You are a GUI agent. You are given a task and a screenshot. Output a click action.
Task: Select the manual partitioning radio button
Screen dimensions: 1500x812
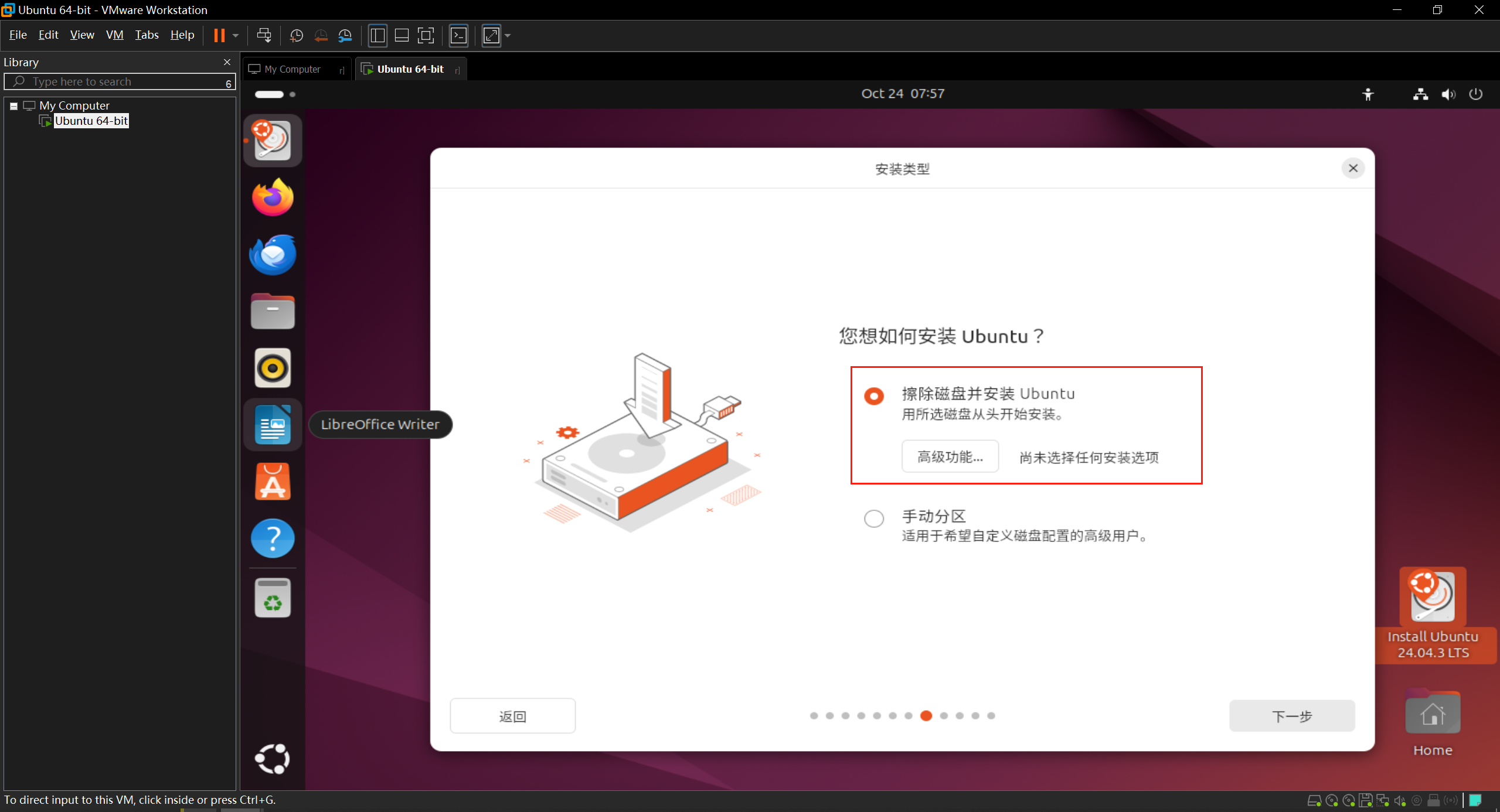click(873, 518)
